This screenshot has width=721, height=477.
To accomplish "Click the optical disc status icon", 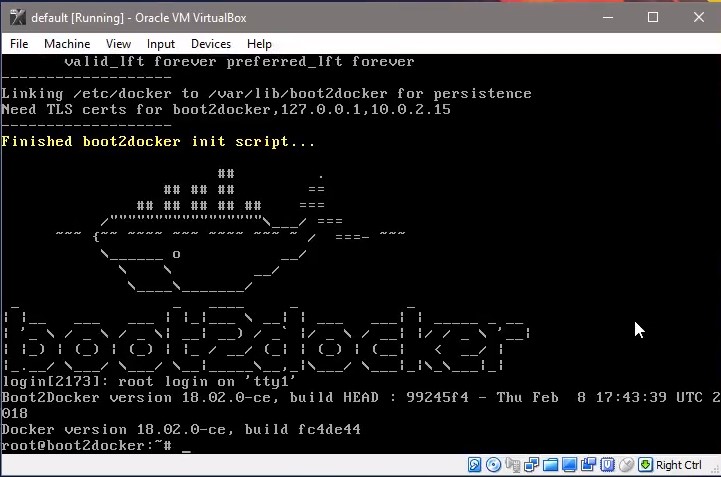I will 493,465.
